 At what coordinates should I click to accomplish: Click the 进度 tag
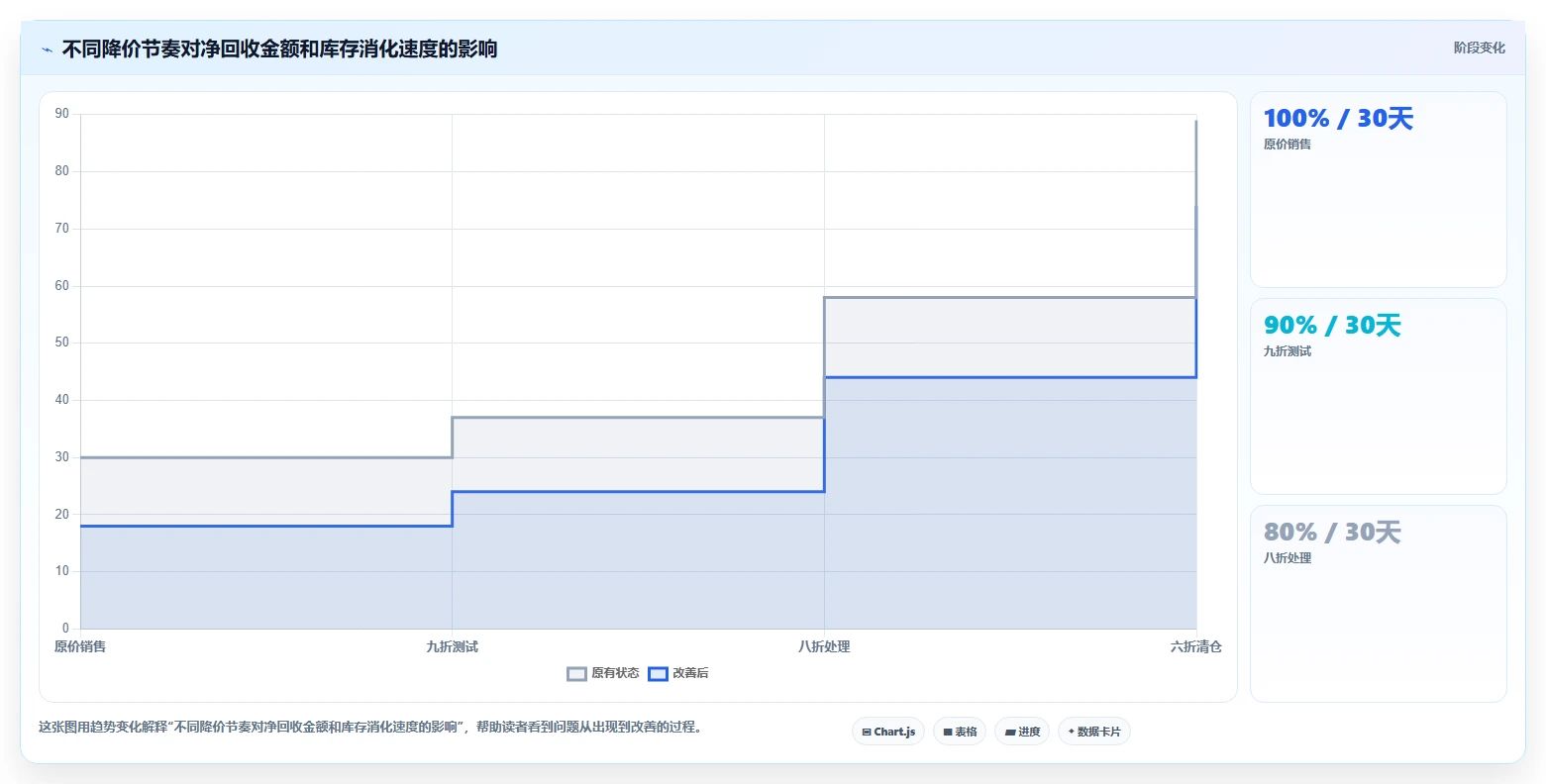point(1022,732)
